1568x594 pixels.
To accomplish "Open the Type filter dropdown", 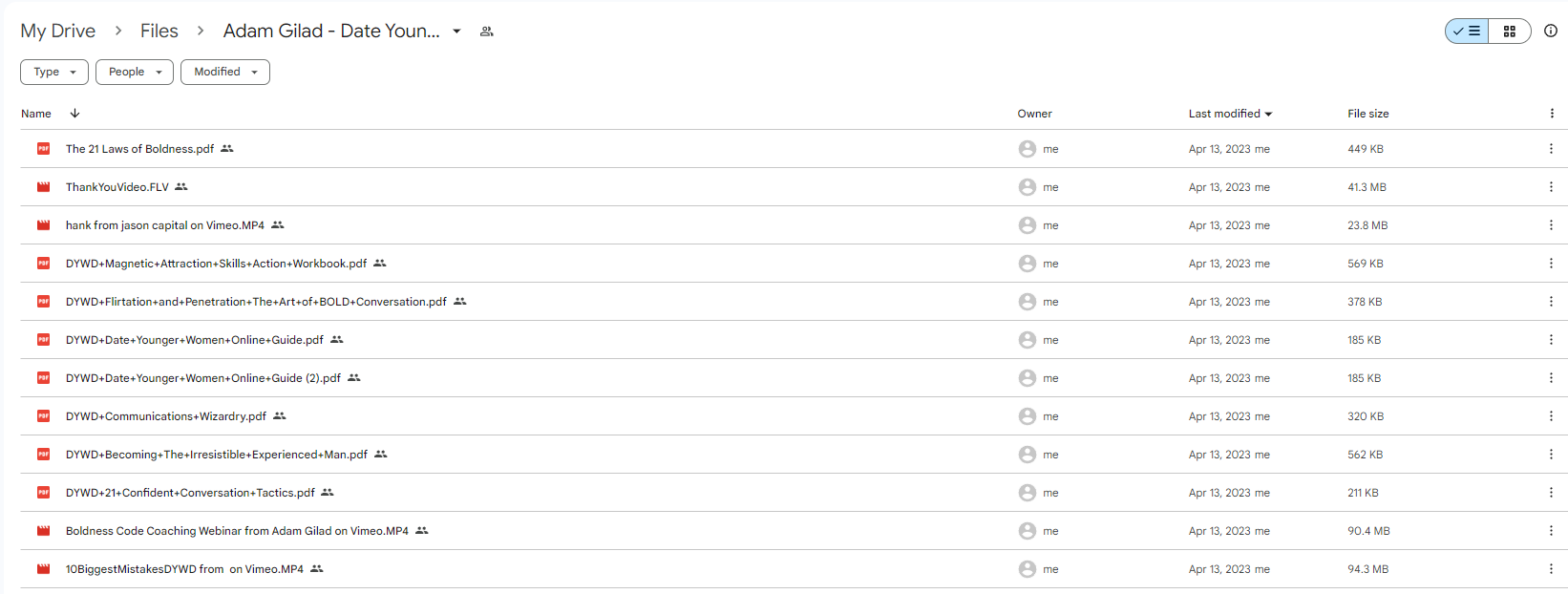I will (x=54, y=72).
